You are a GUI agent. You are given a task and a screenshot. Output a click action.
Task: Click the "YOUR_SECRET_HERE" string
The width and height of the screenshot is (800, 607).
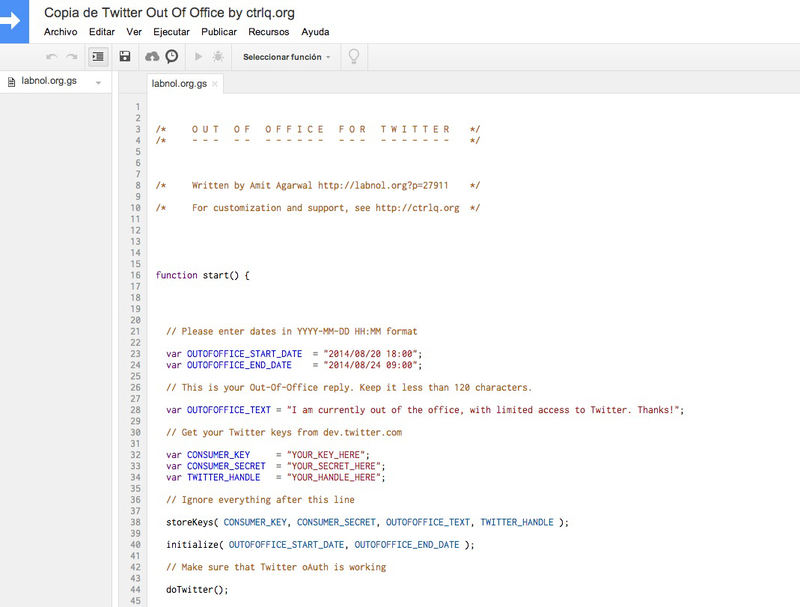[x=334, y=466]
